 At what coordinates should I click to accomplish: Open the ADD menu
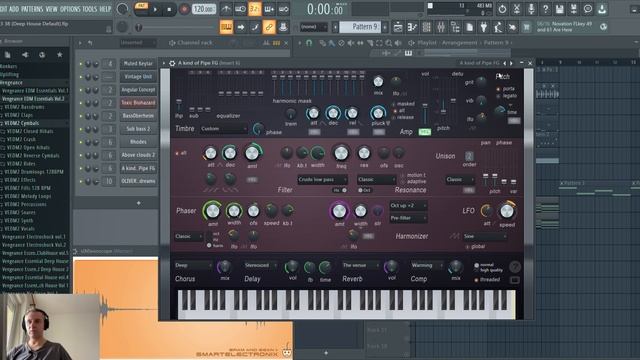pyautogui.click(x=14, y=9)
